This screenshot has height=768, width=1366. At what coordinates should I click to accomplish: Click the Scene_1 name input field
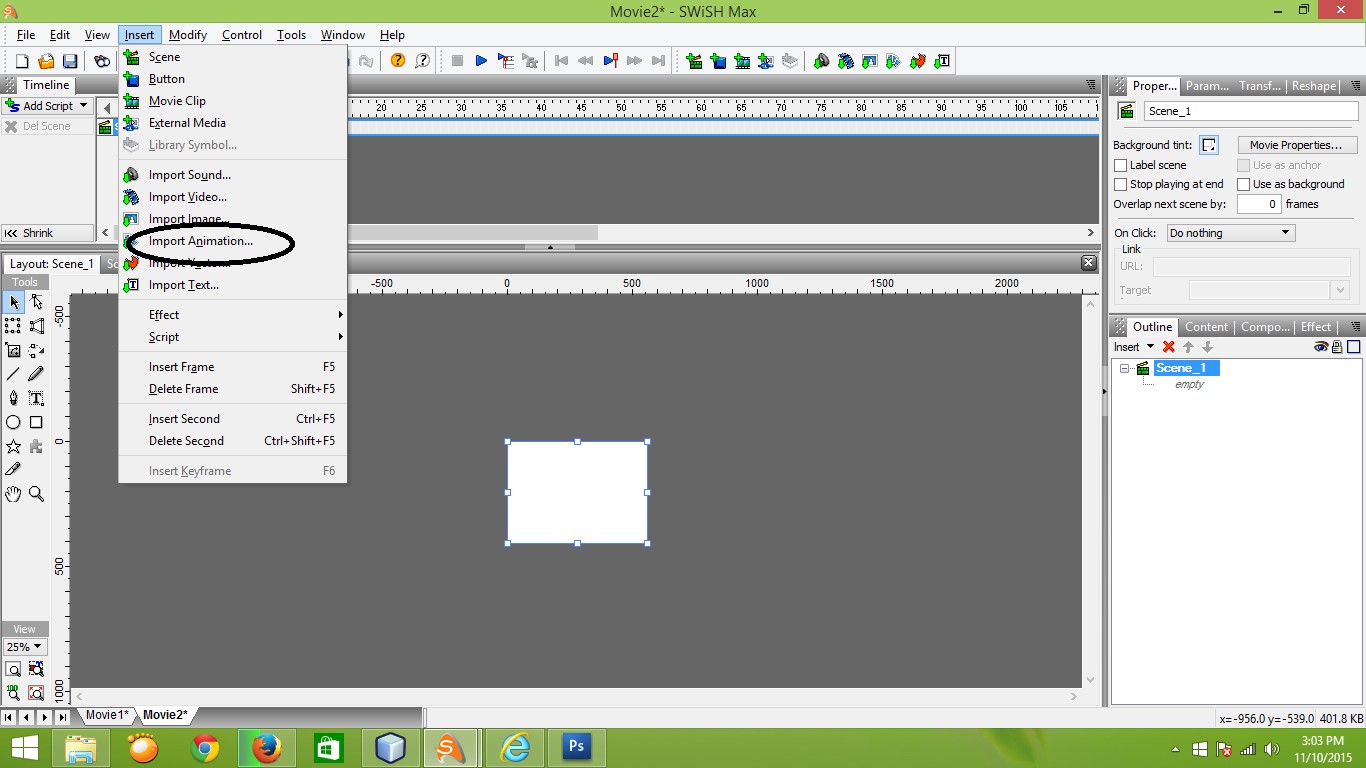(x=1251, y=111)
